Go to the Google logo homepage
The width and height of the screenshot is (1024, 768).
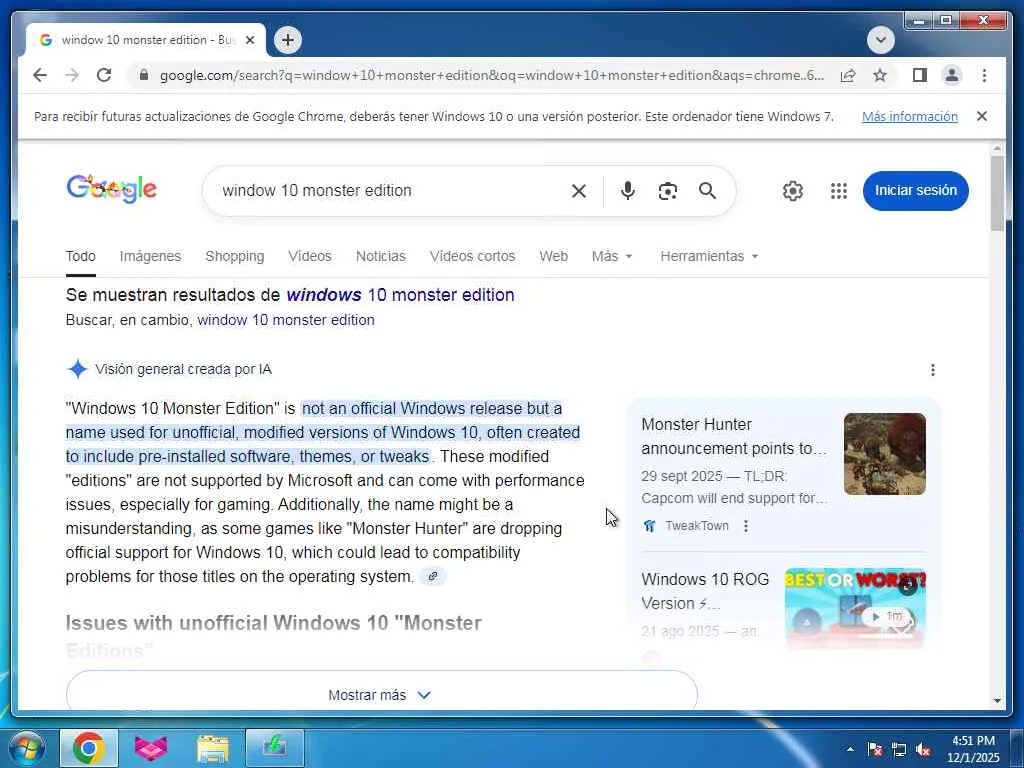(112, 189)
